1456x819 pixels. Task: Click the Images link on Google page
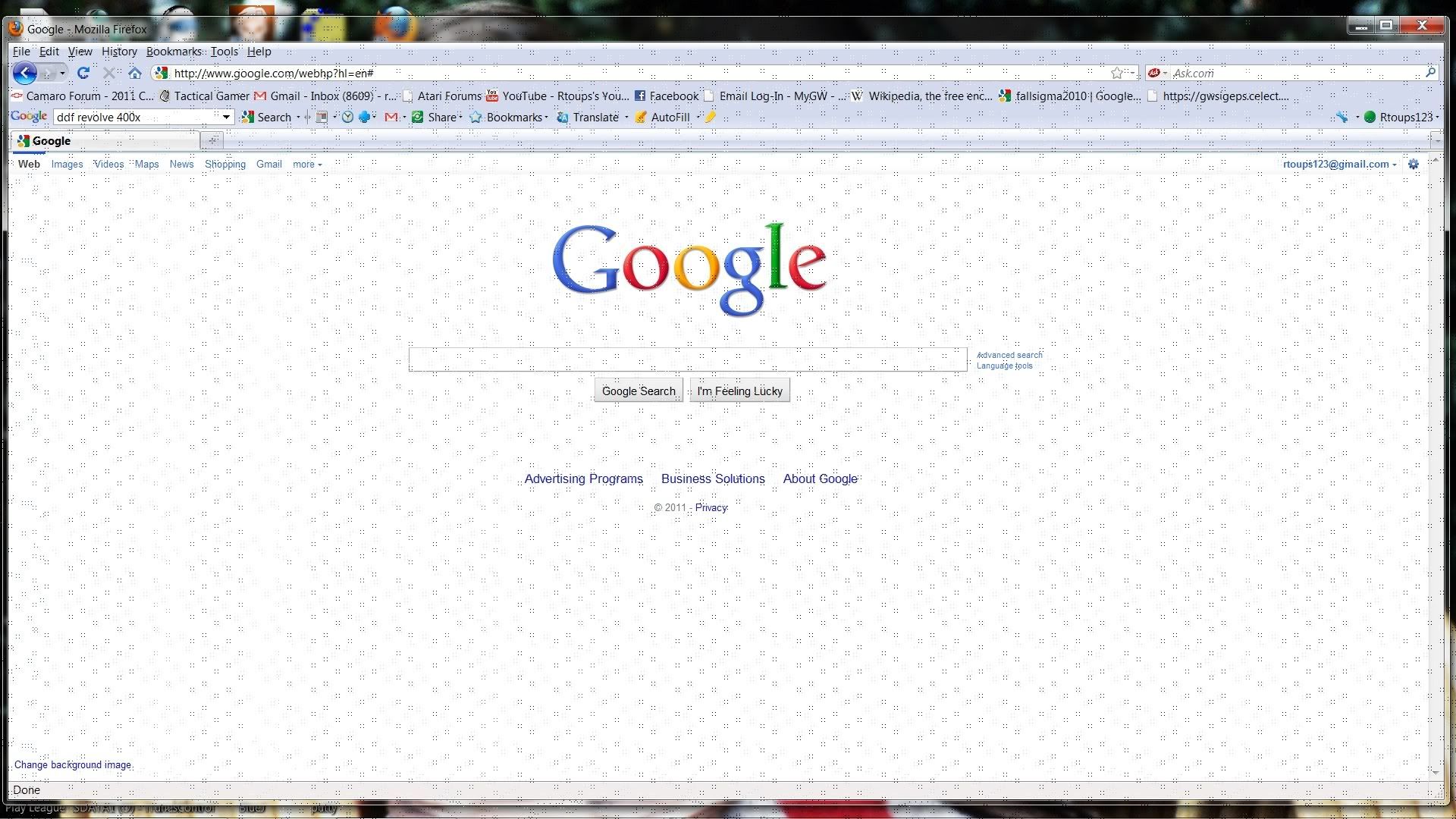(x=67, y=164)
